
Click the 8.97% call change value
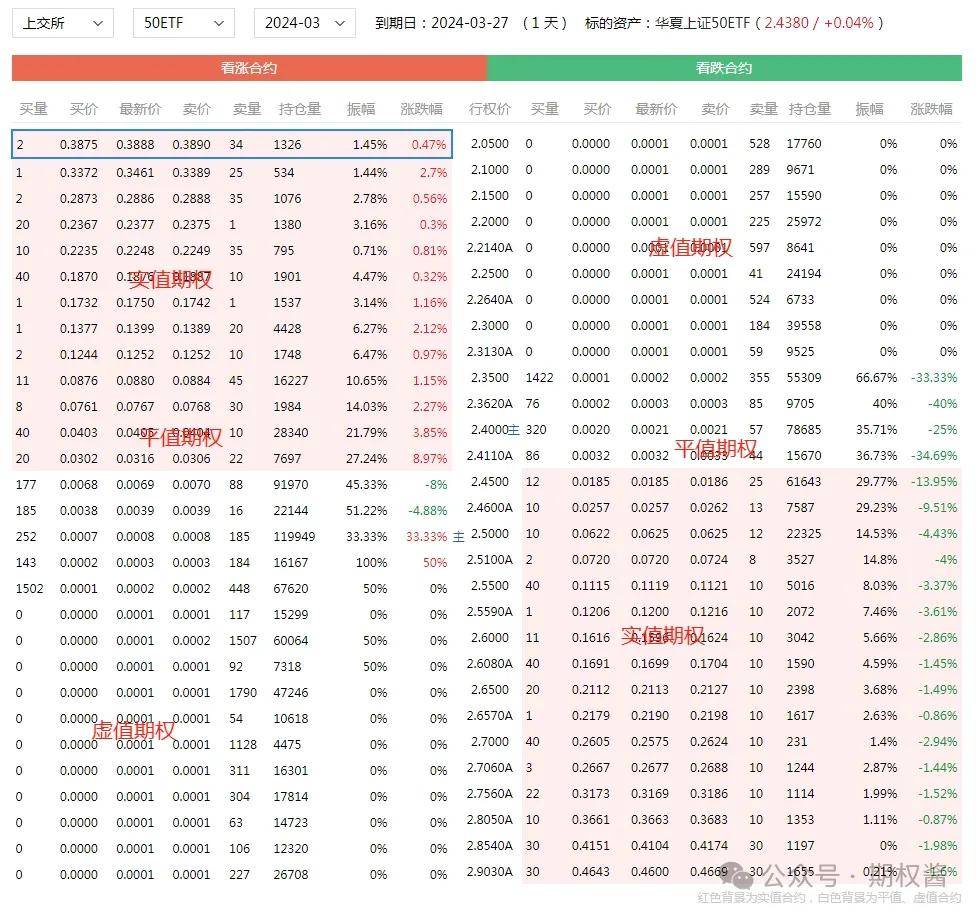pos(429,456)
